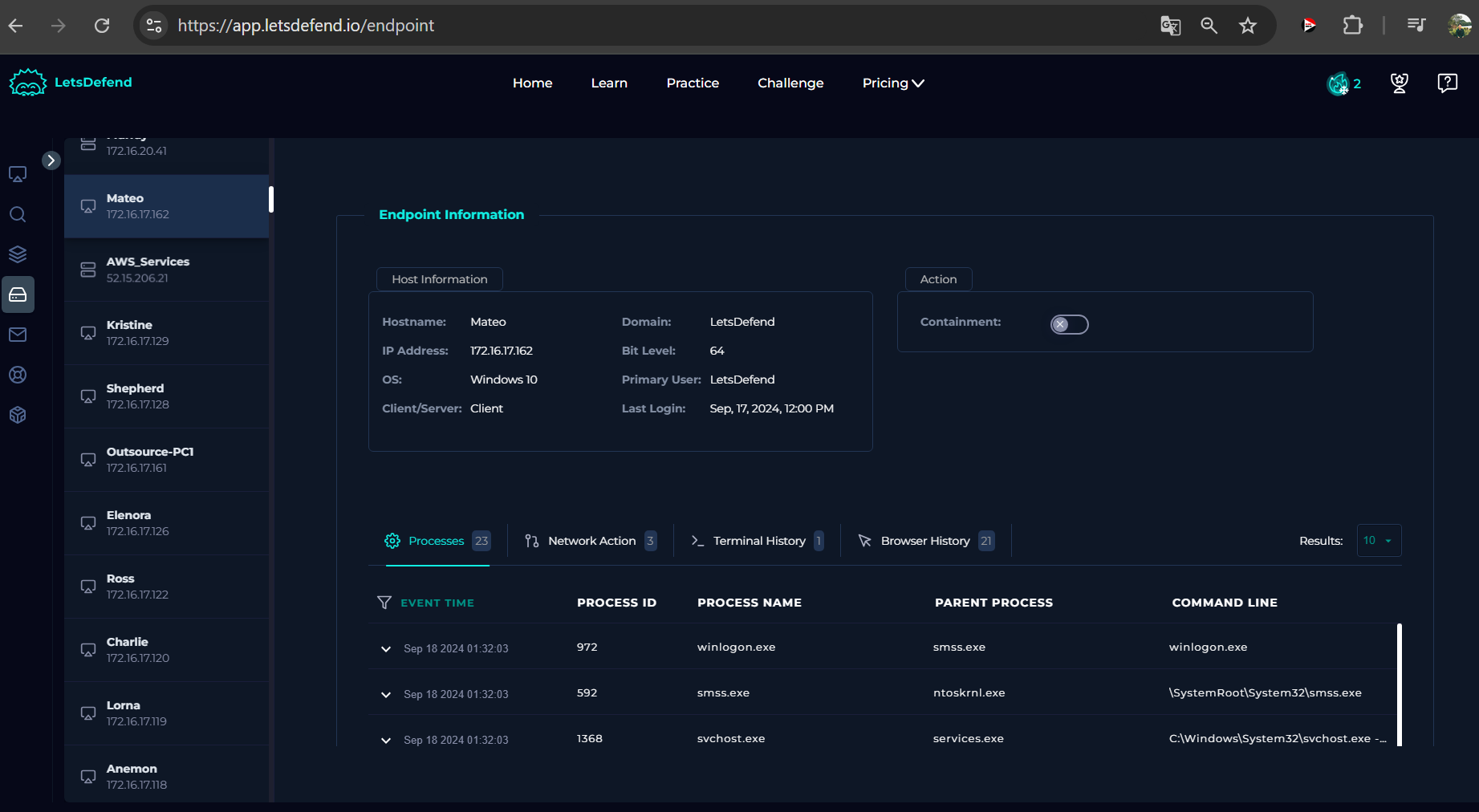Click the cube sidebar icon

pos(18,415)
